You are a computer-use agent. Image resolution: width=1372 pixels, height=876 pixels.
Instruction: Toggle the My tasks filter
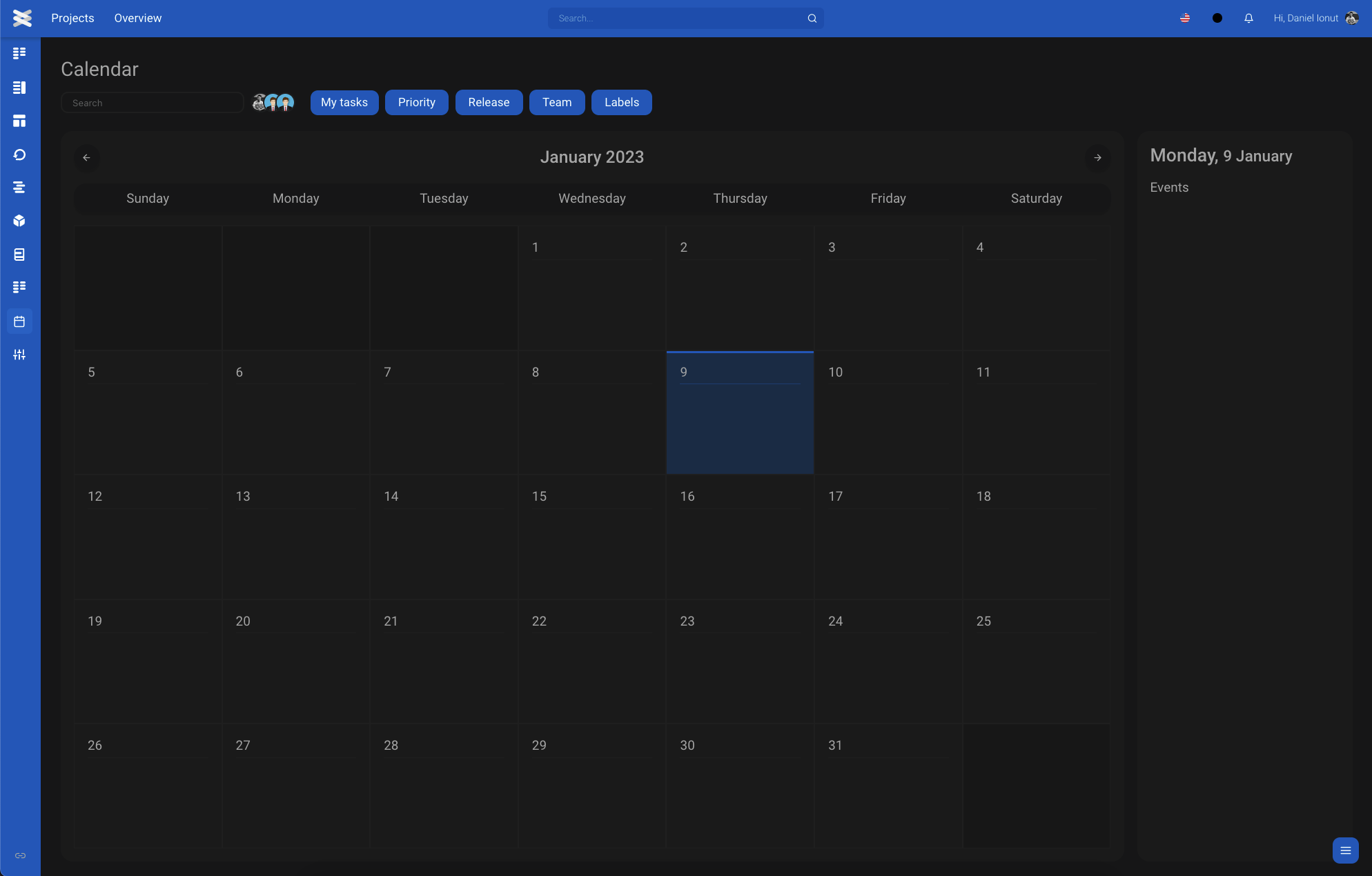pyautogui.click(x=344, y=102)
